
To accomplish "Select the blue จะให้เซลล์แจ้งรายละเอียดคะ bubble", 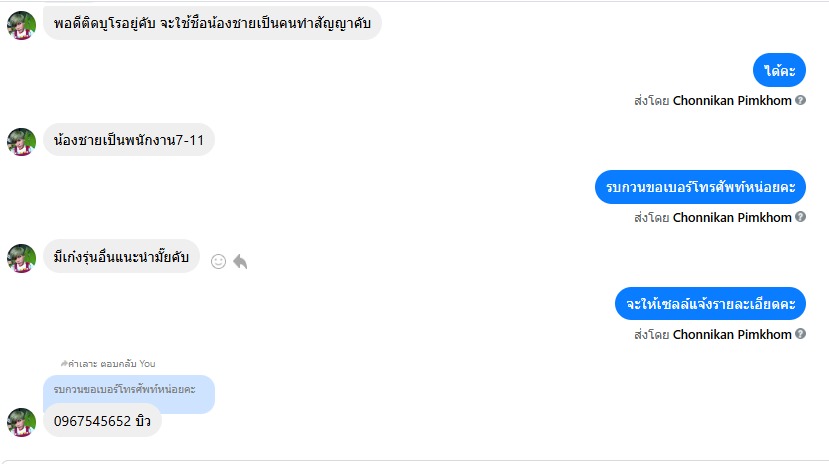I will pos(710,304).
